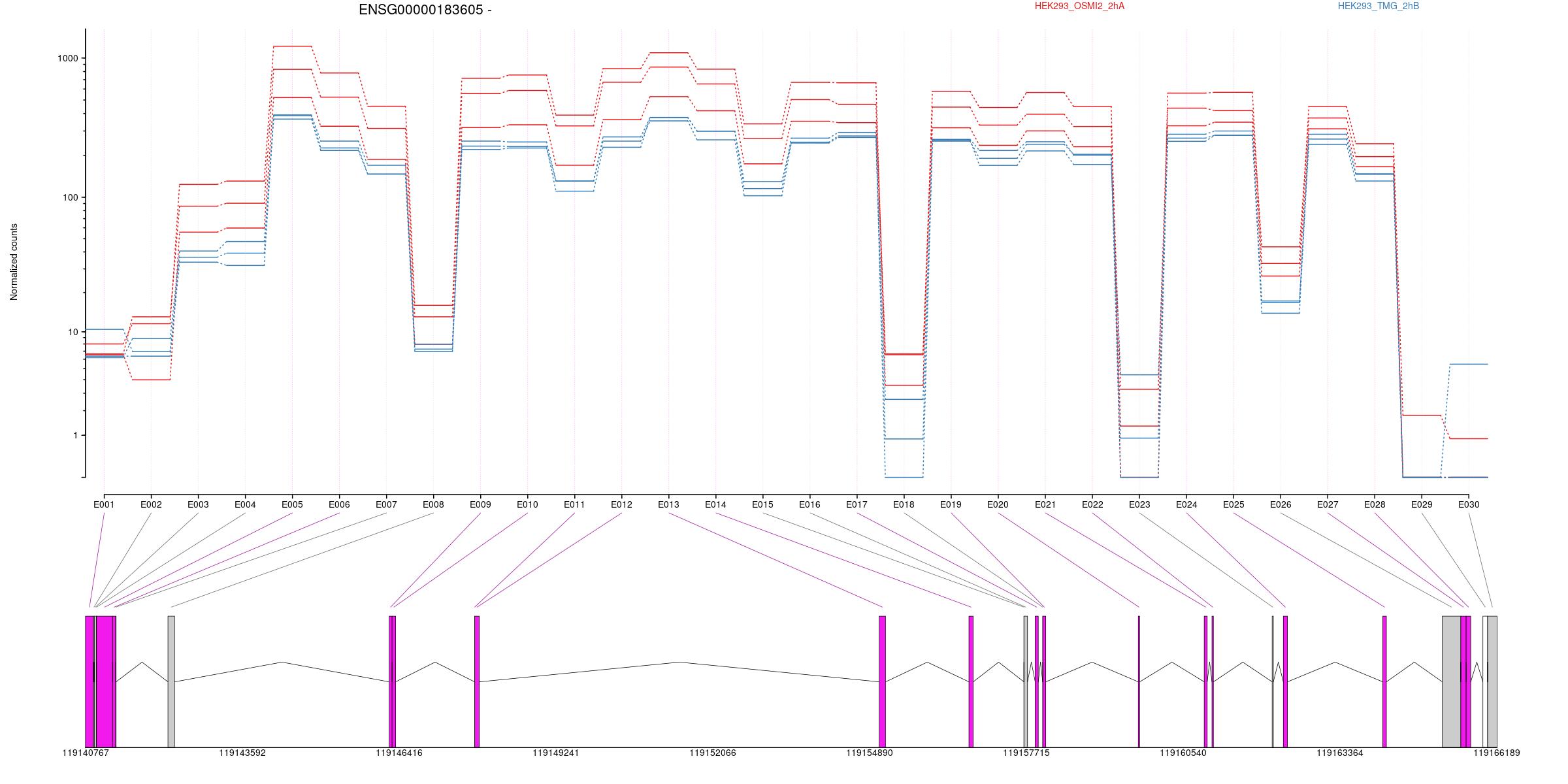Click exon label E029
The image size is (1568, 784).
tap(1422, 504)
